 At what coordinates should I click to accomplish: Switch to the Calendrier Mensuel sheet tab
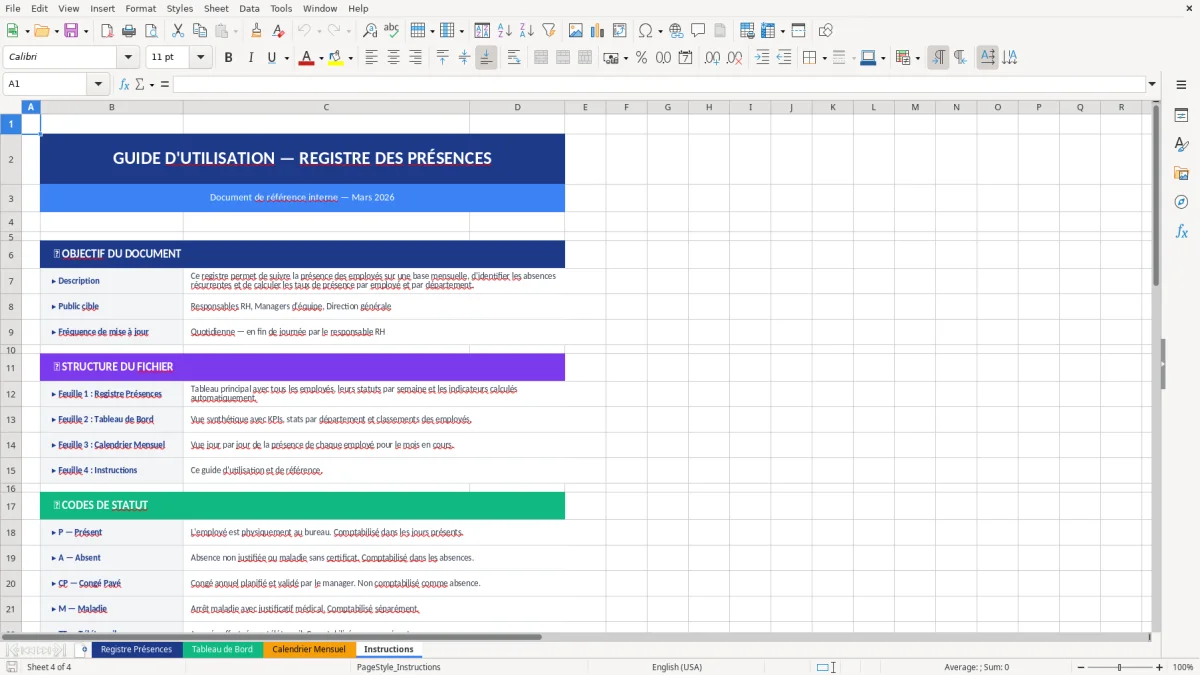pos(309,650)
